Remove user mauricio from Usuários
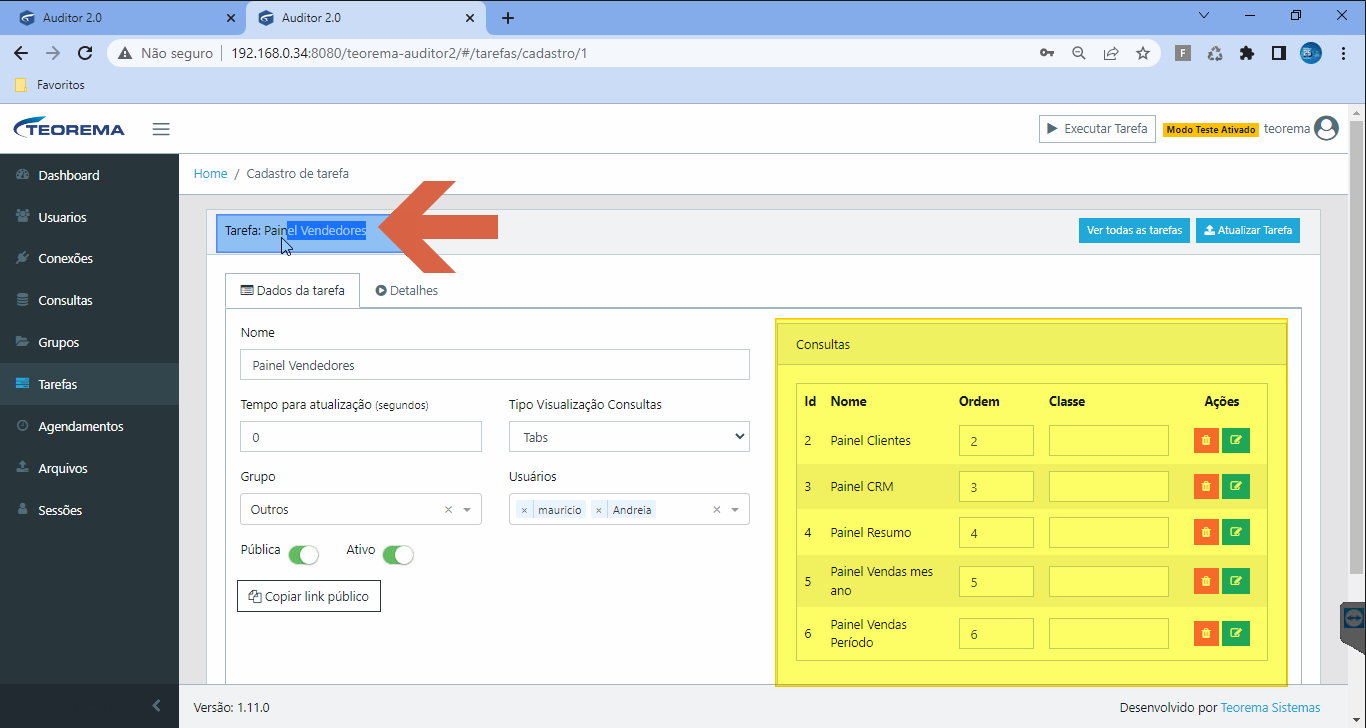 (524, 510)
